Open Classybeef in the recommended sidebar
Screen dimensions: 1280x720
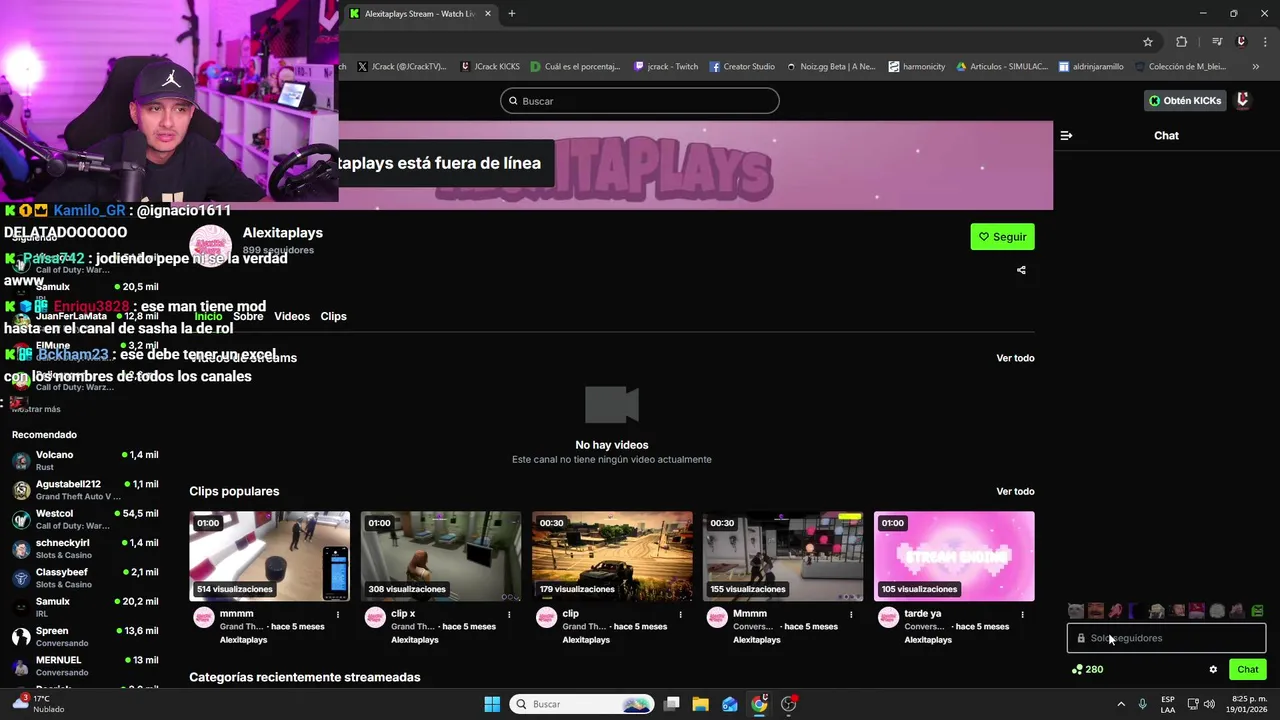[x=85, y=578]
